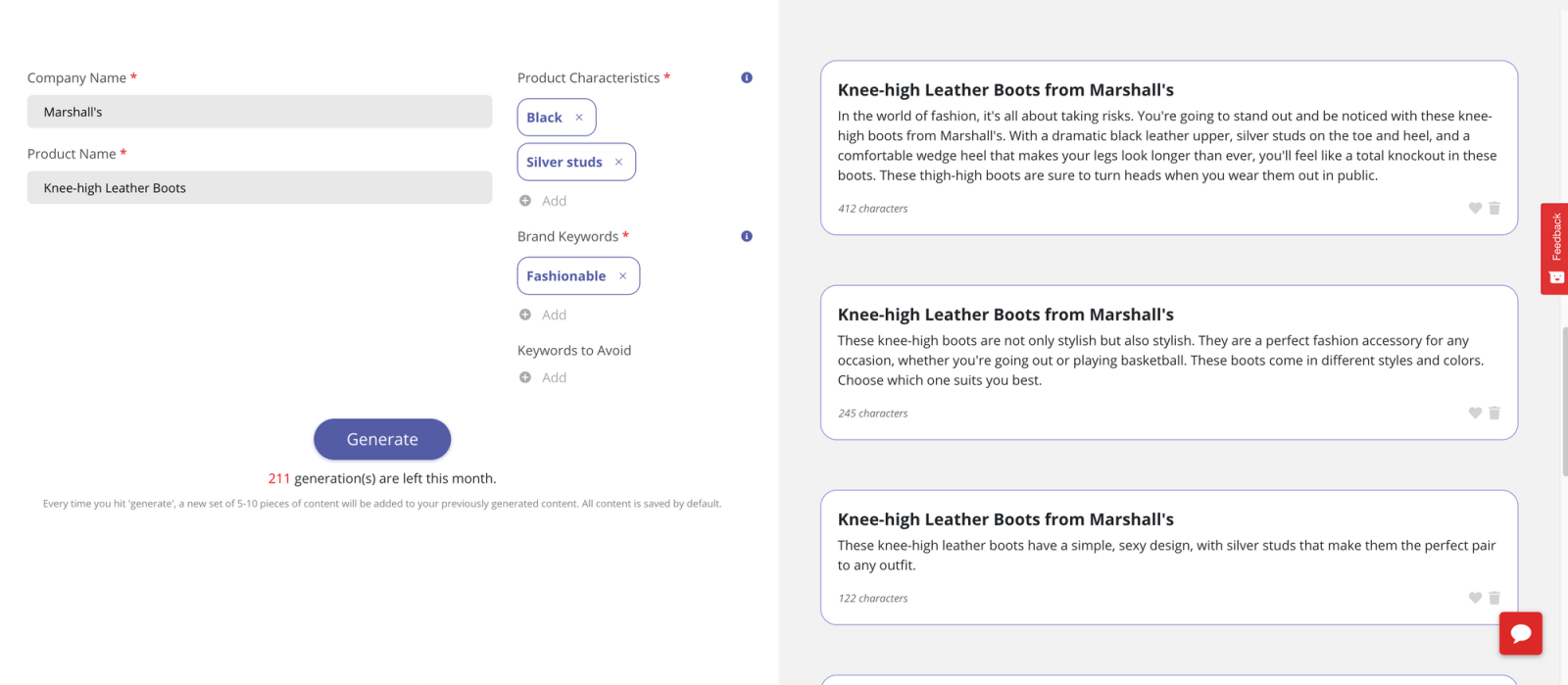Screen dimensions: 1568x685
Task: Delete the 412-character description with trash icon
Action: [x=1494, y=208]
